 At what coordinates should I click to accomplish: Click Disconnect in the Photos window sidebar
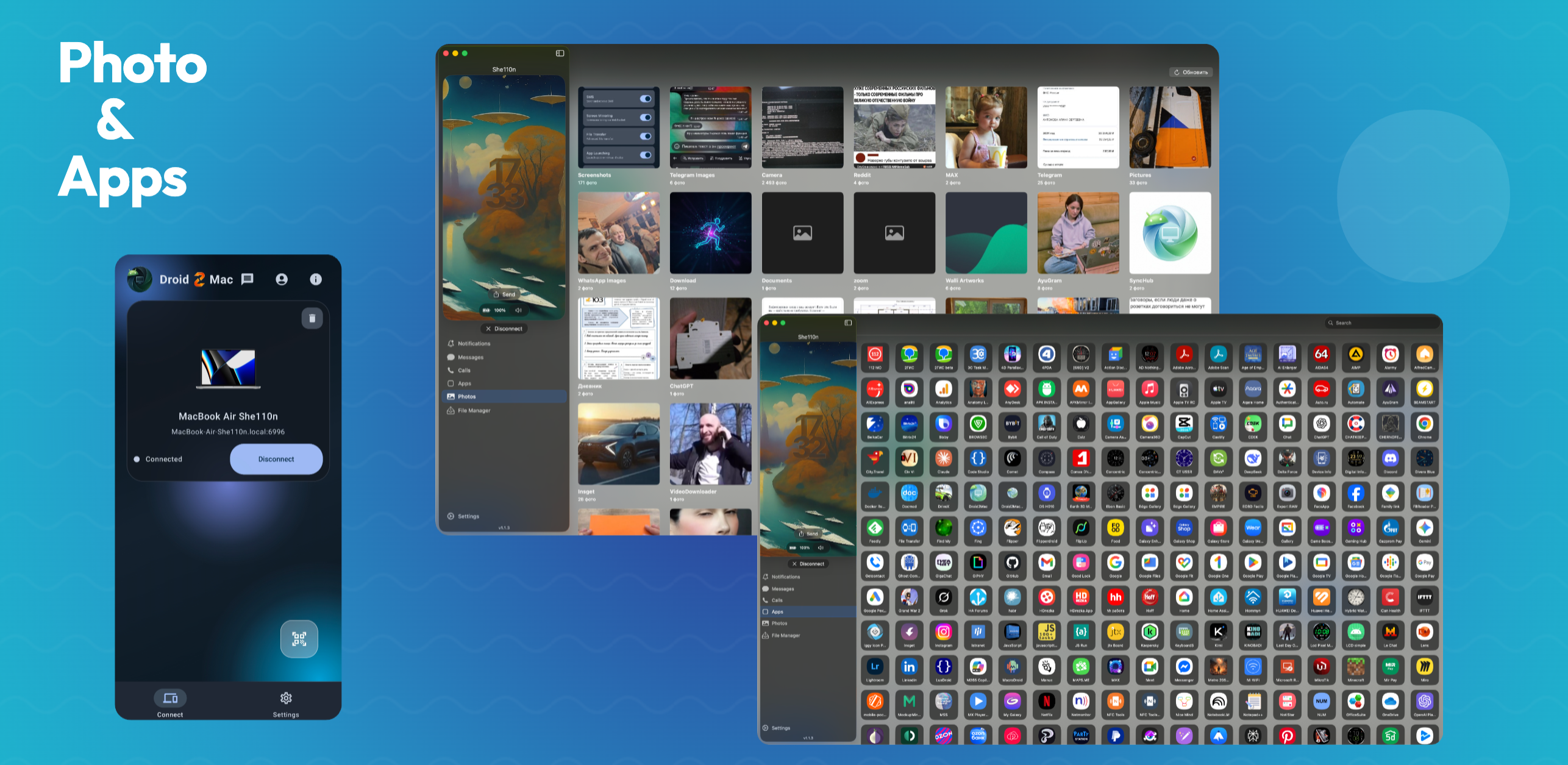click(x=504, y=329)
